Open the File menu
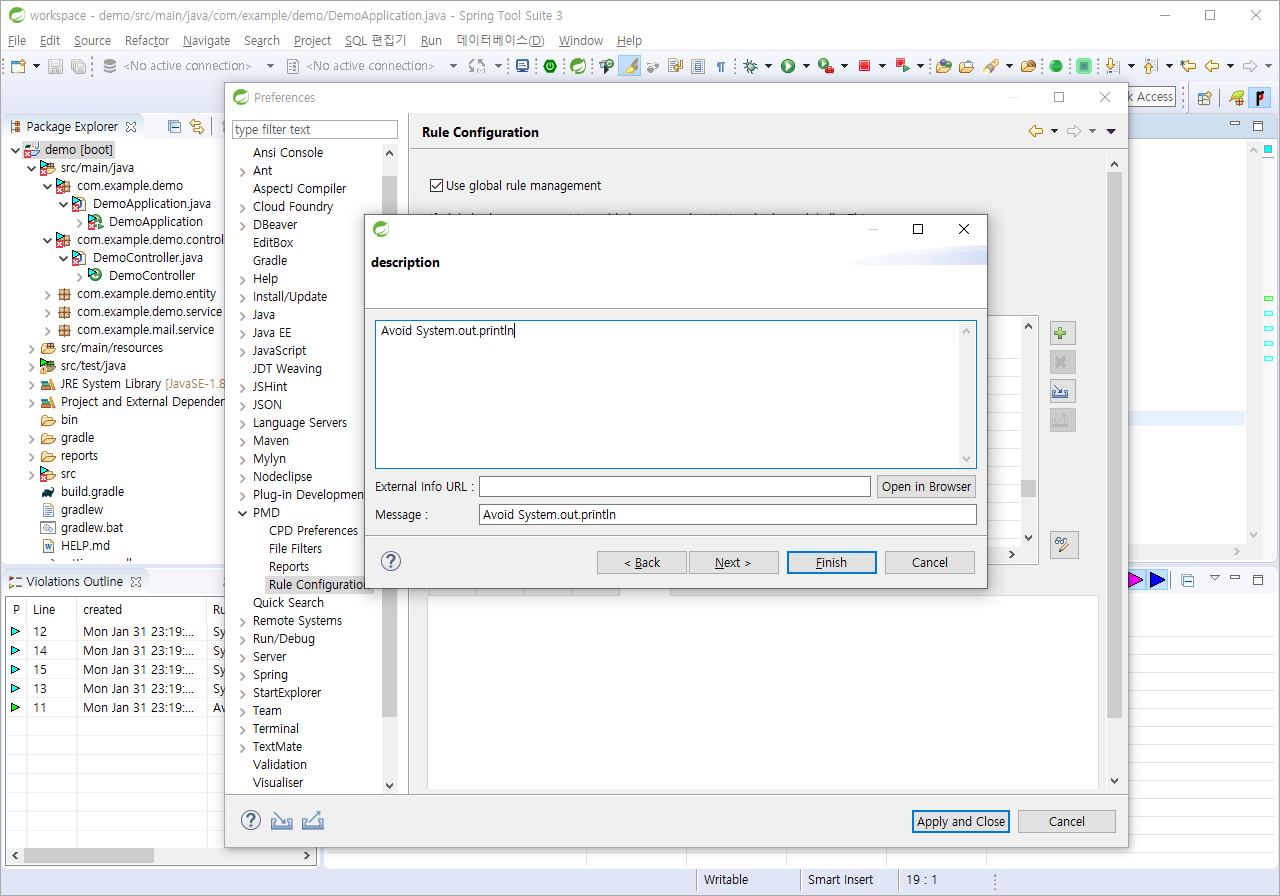 [x=17, y=40]
